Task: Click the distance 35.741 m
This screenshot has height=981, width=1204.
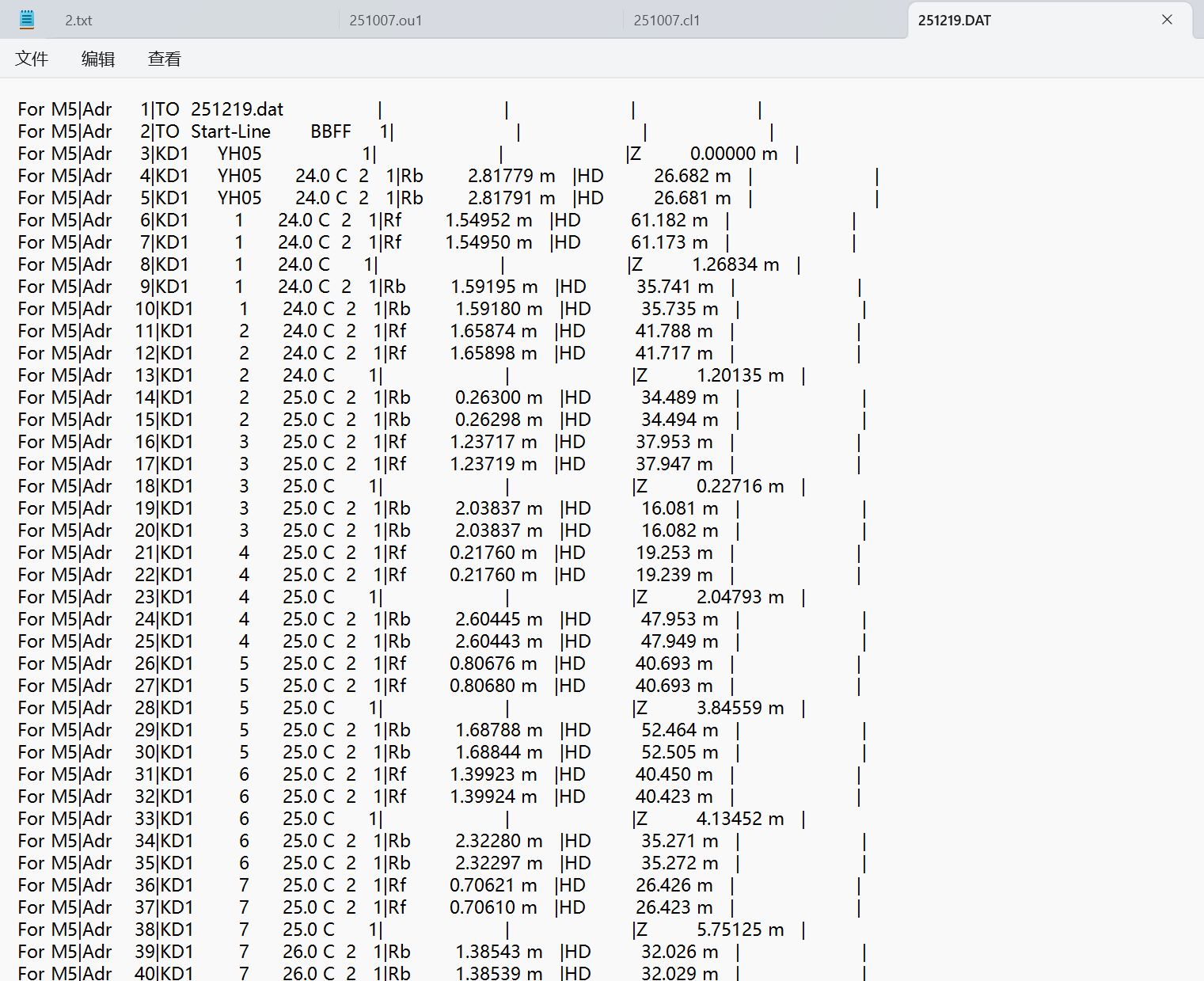Action: pyautogui.click(x=675, y=287)
